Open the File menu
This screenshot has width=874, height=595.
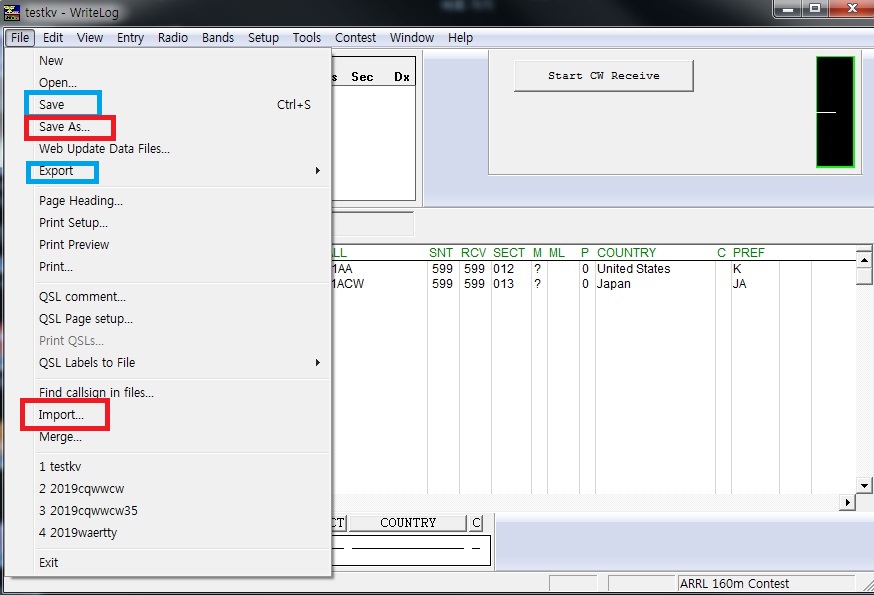coord(20,37)
